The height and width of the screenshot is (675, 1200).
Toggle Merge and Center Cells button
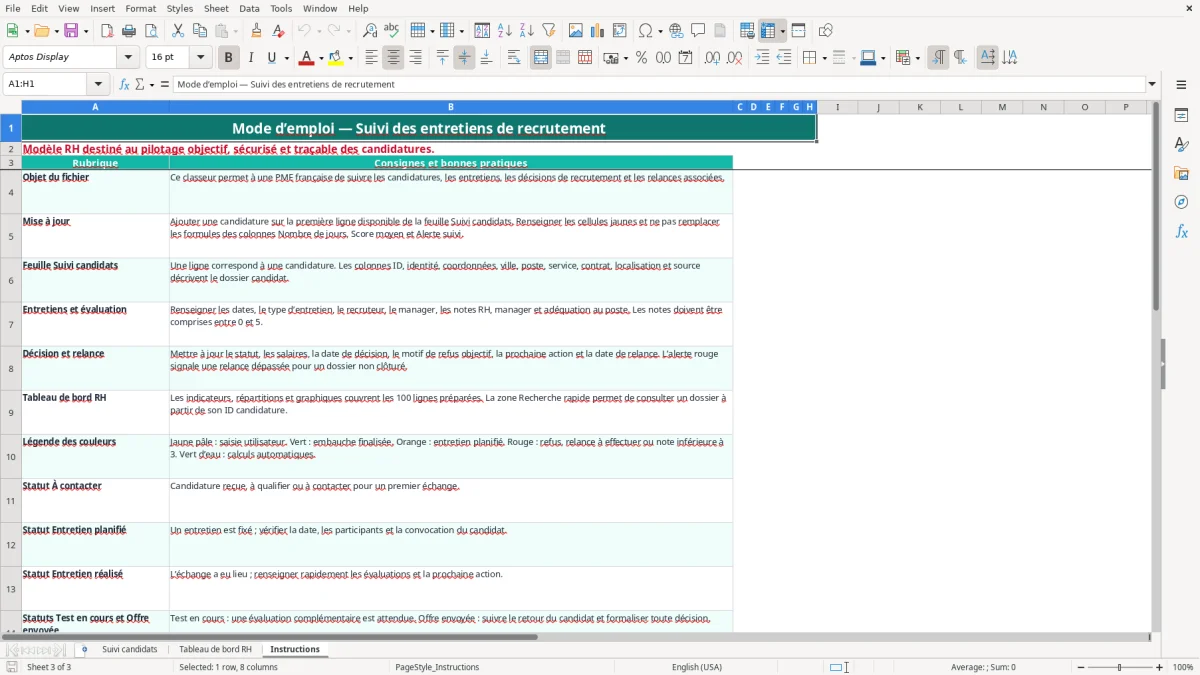[x=541, y=58]
